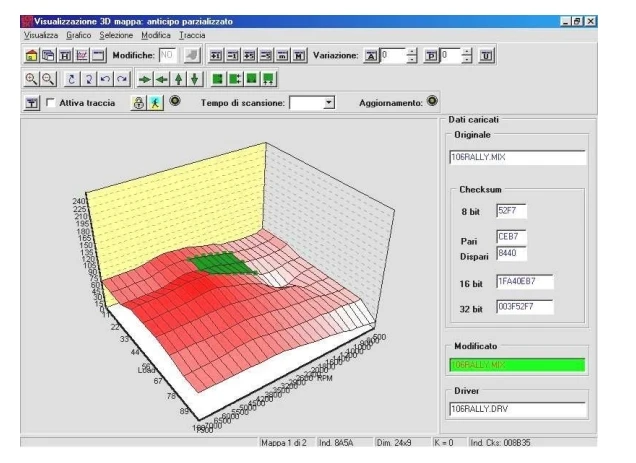Open the Traccia menu

192,35
